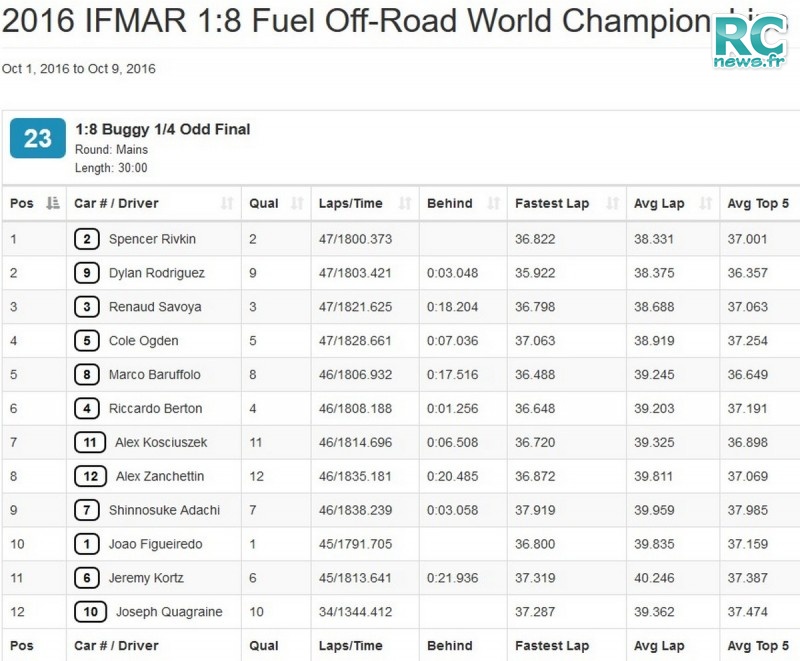Open driver Joseph Quagraine

(x=169, y=612)
